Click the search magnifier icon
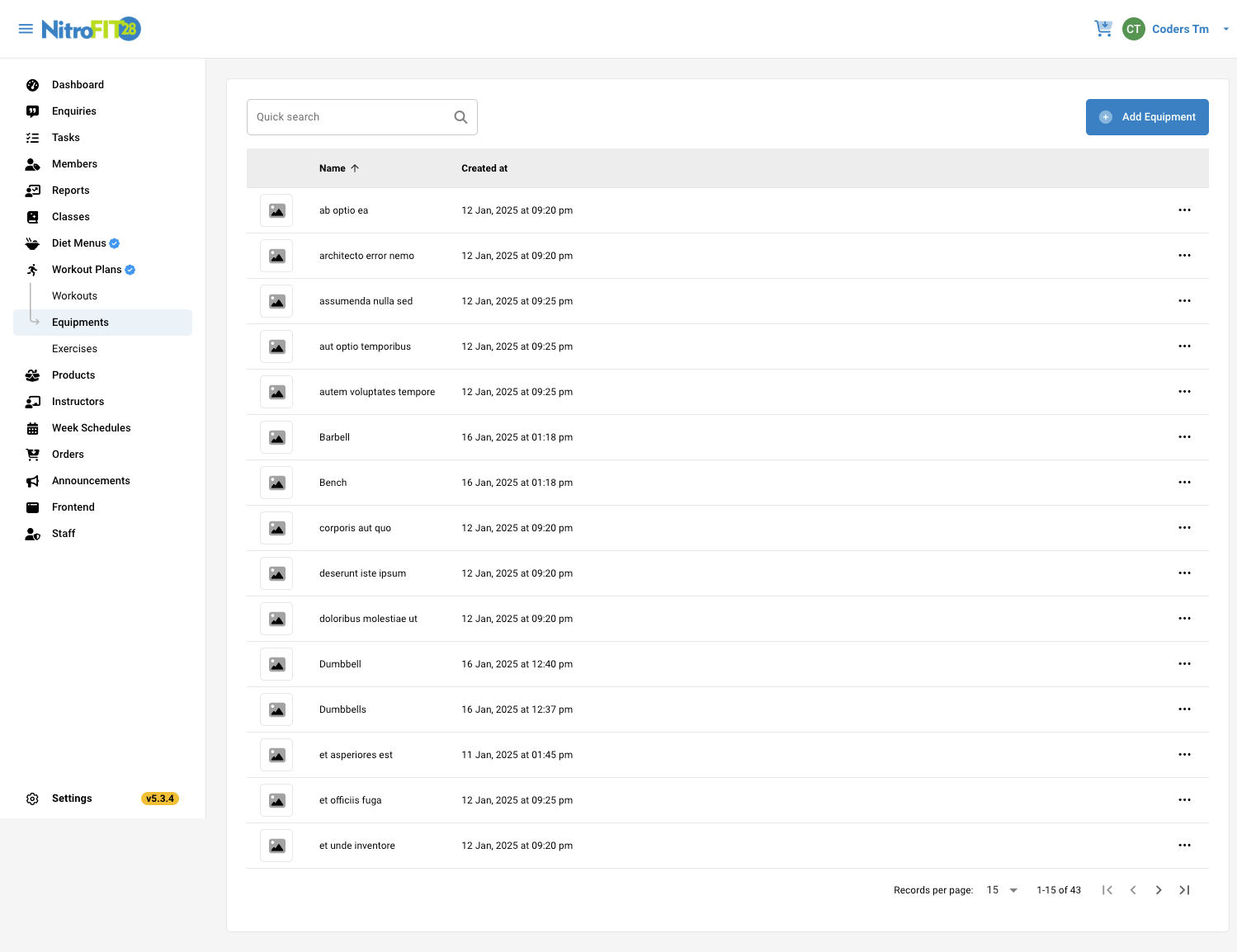 click(x=460, y=117)
